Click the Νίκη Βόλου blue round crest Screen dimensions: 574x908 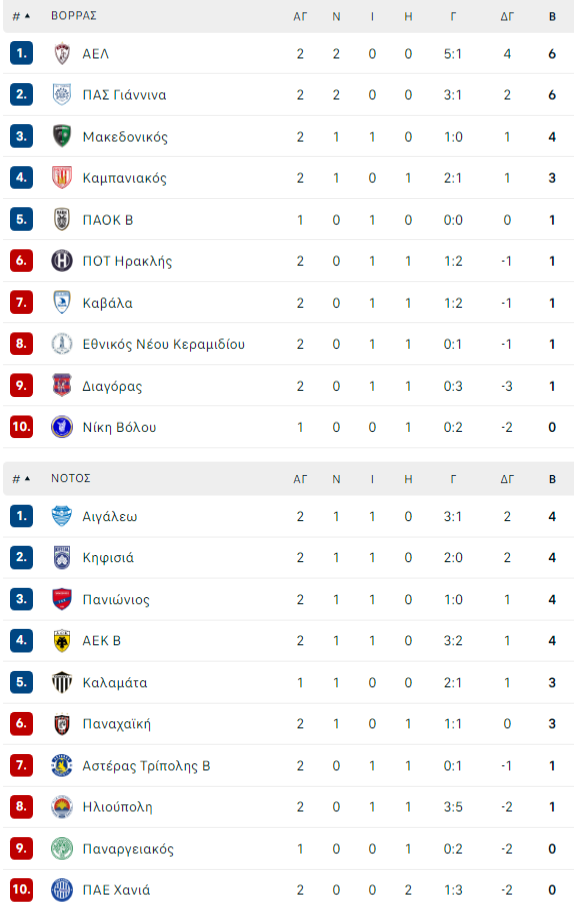62,427
